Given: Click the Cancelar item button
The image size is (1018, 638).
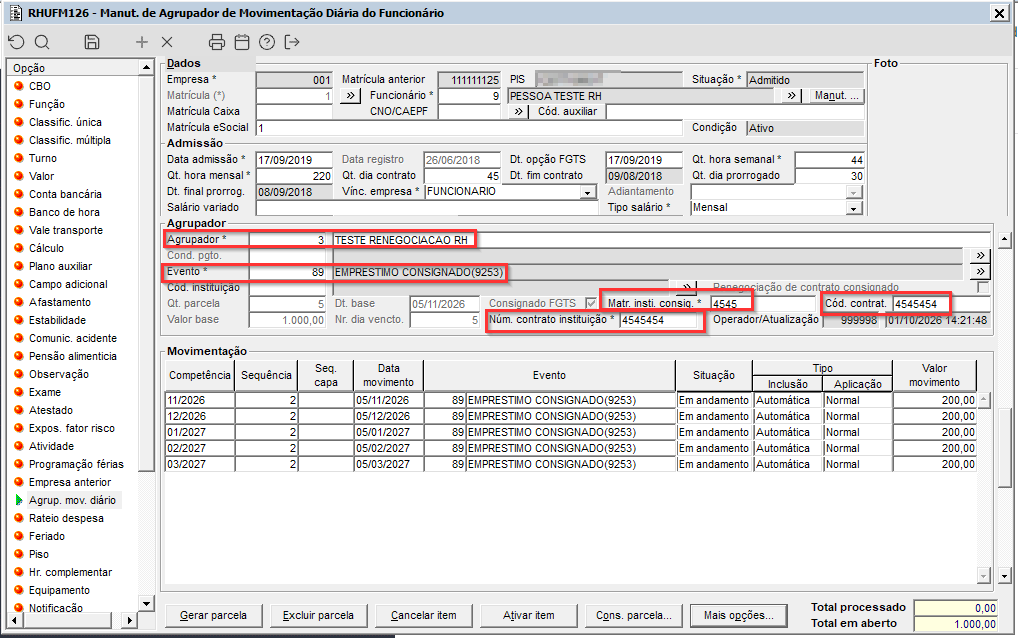Looking at the screenshot, I should (x=423, y=615).
